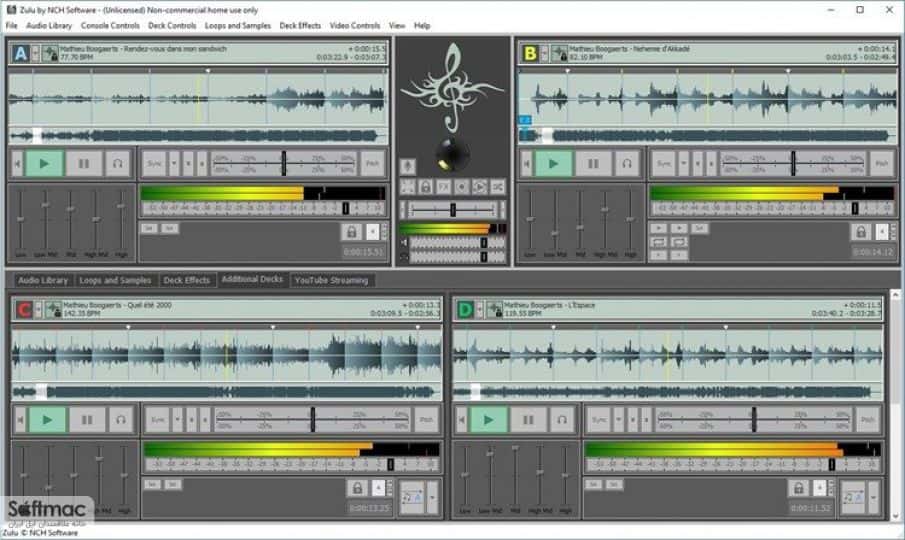Jump to start of Deck B track
The height and width of the screenshot is (540, 905).
click(x=526, y=164)
